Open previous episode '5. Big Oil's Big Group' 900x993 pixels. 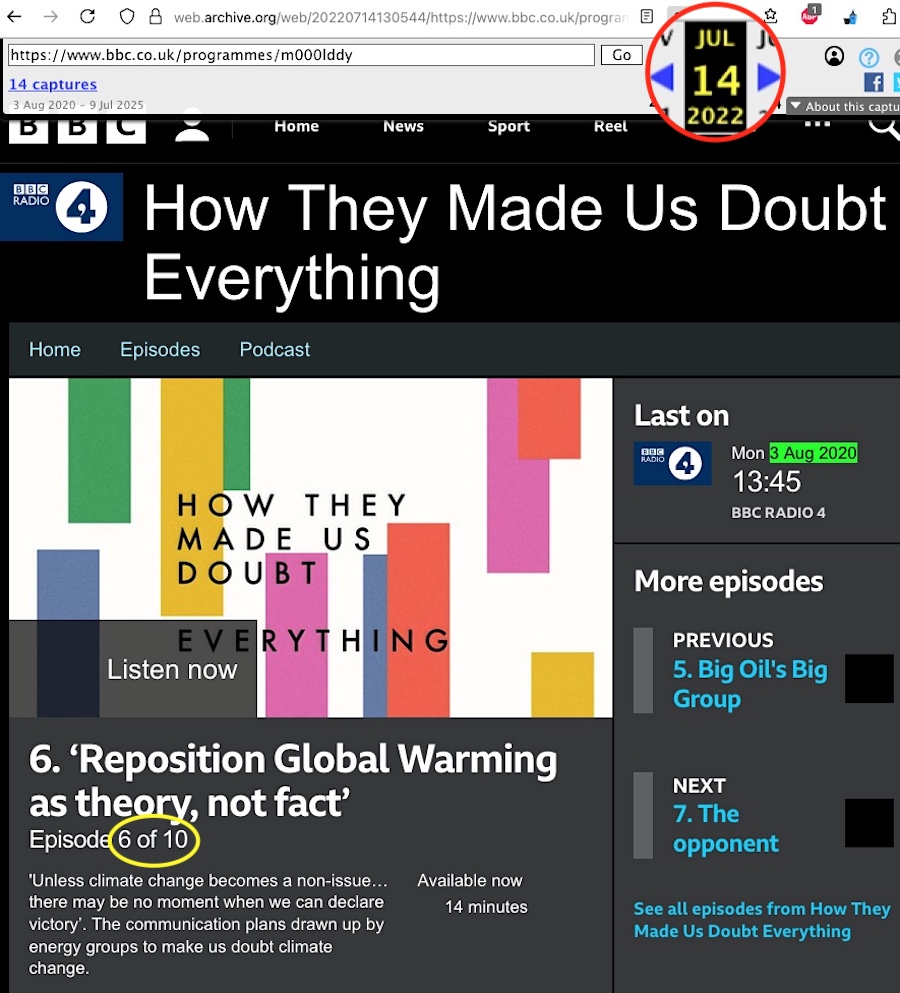click(x=750, y=684)
